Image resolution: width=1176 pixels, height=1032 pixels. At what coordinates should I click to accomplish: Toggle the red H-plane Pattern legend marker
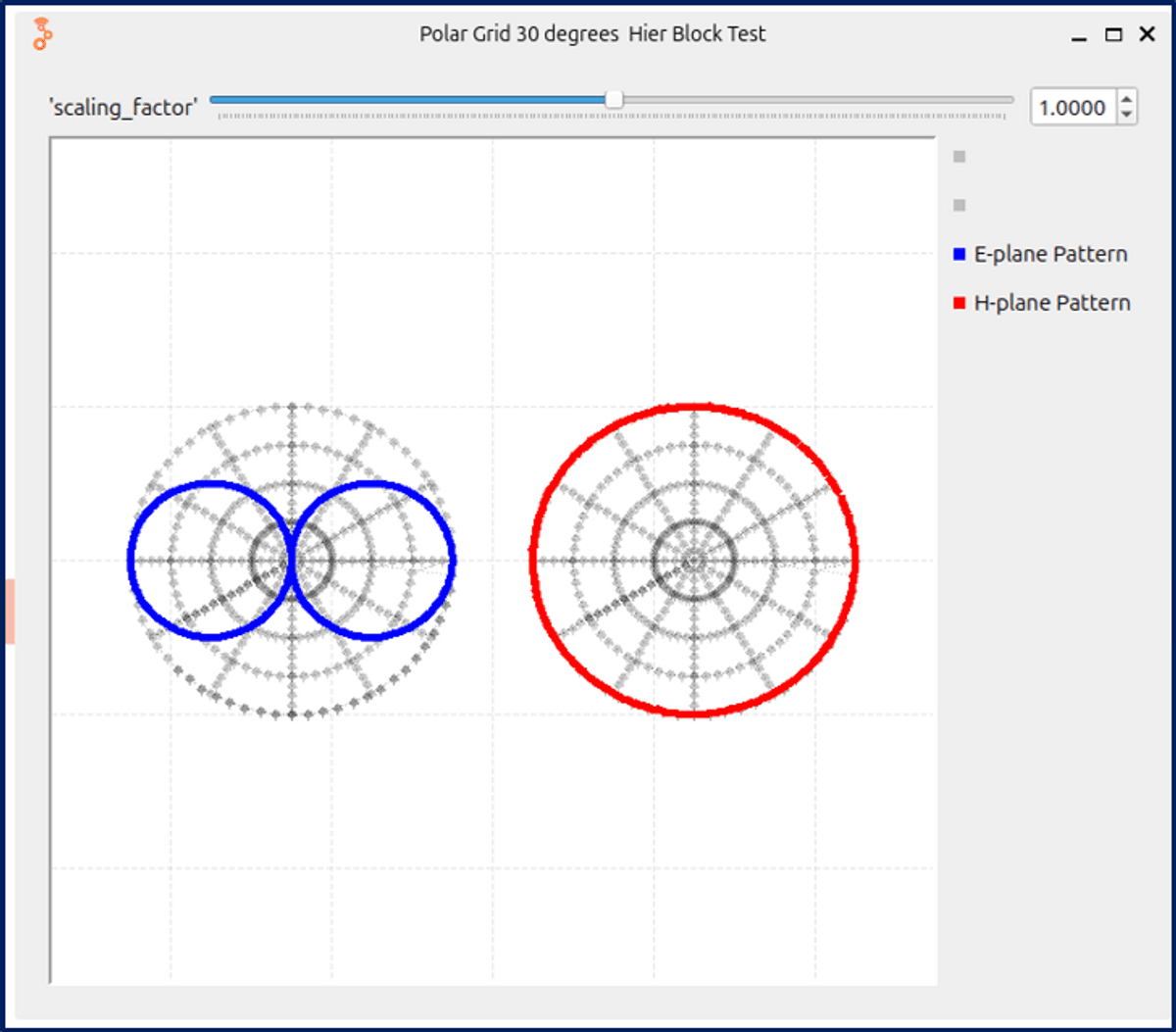point(959,304)
